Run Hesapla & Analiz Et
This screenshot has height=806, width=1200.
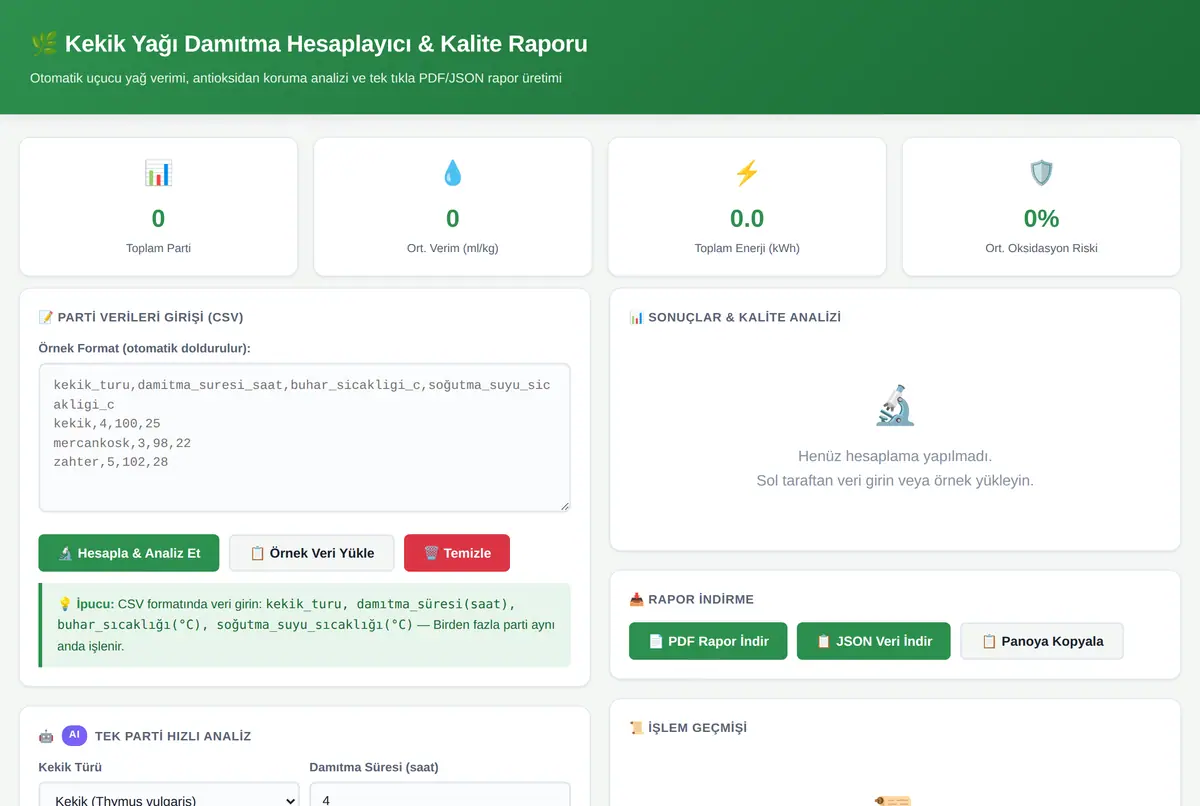pyautogui.click(x=129, y=553)
